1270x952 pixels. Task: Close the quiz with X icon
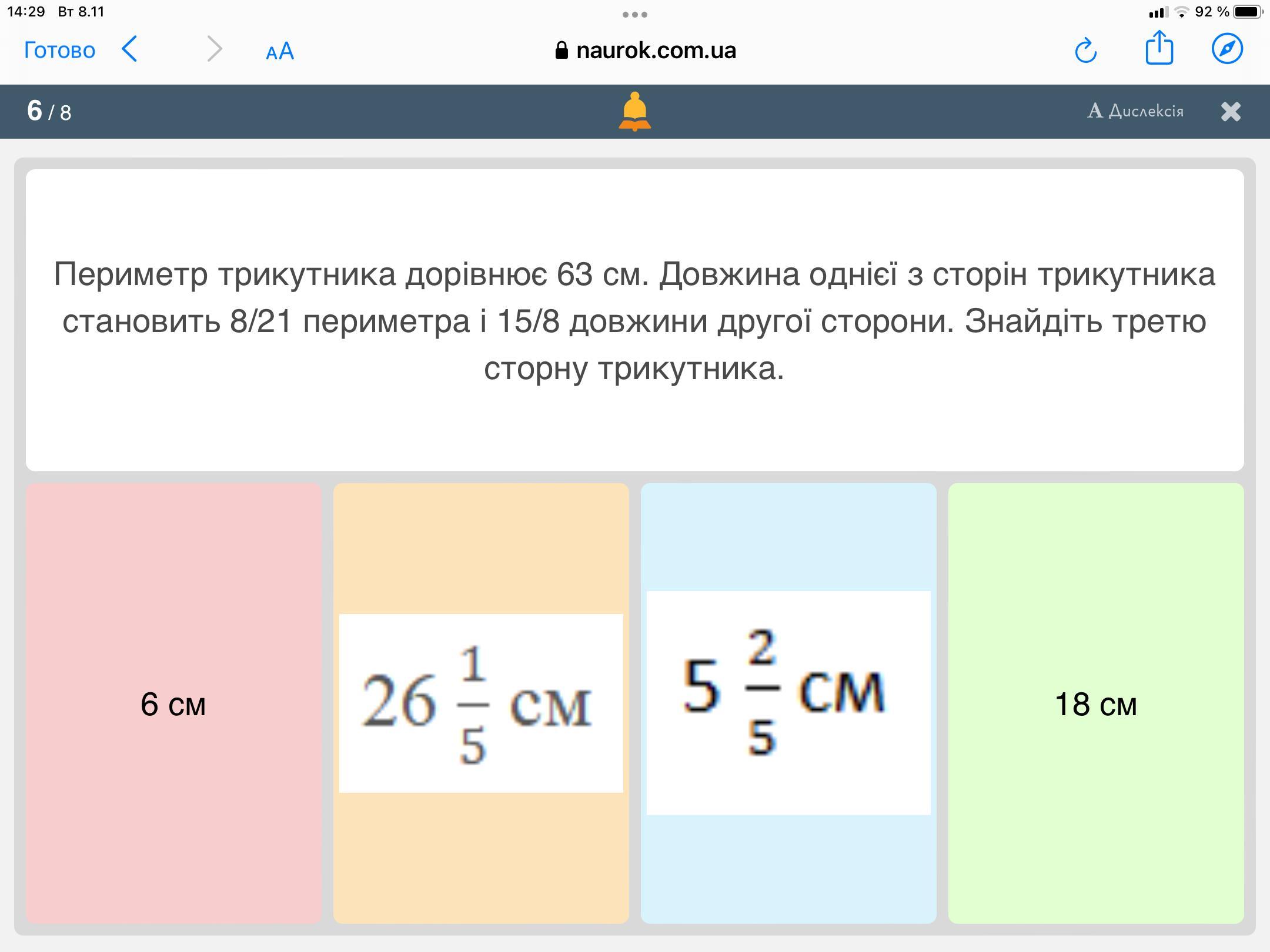point(1231,111)
